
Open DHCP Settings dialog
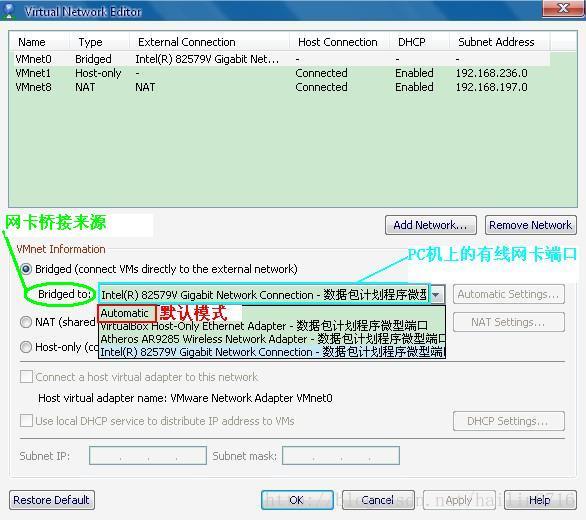pos(509,421)
